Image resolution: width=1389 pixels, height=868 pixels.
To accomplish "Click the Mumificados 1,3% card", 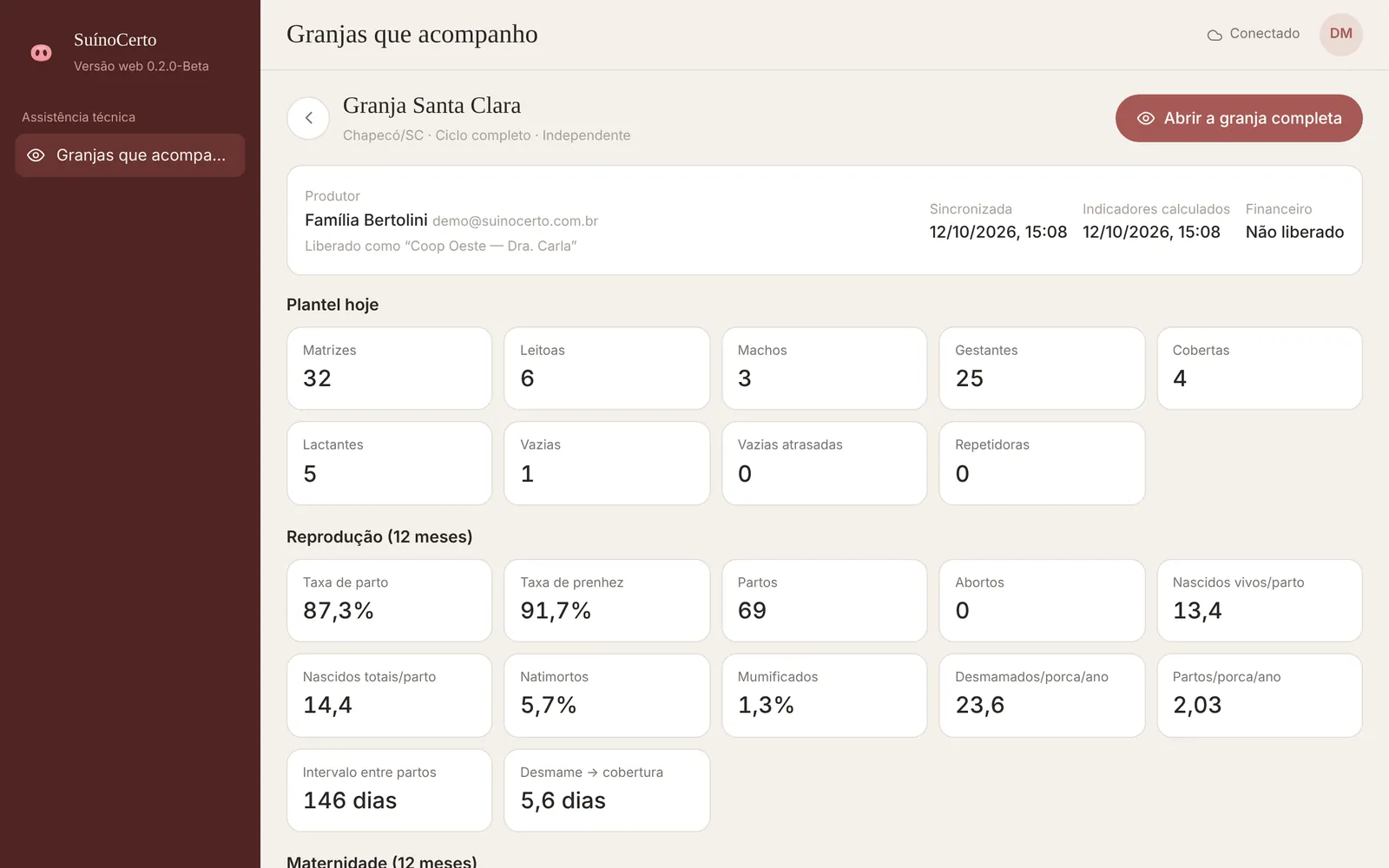I will (x=824, y=695).
